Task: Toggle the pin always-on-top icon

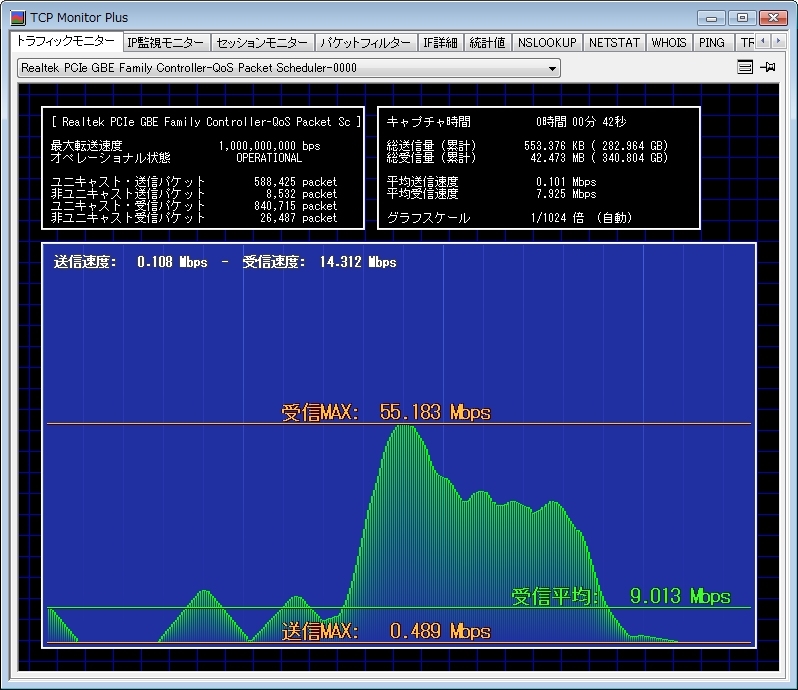Action: click(768, 67)
